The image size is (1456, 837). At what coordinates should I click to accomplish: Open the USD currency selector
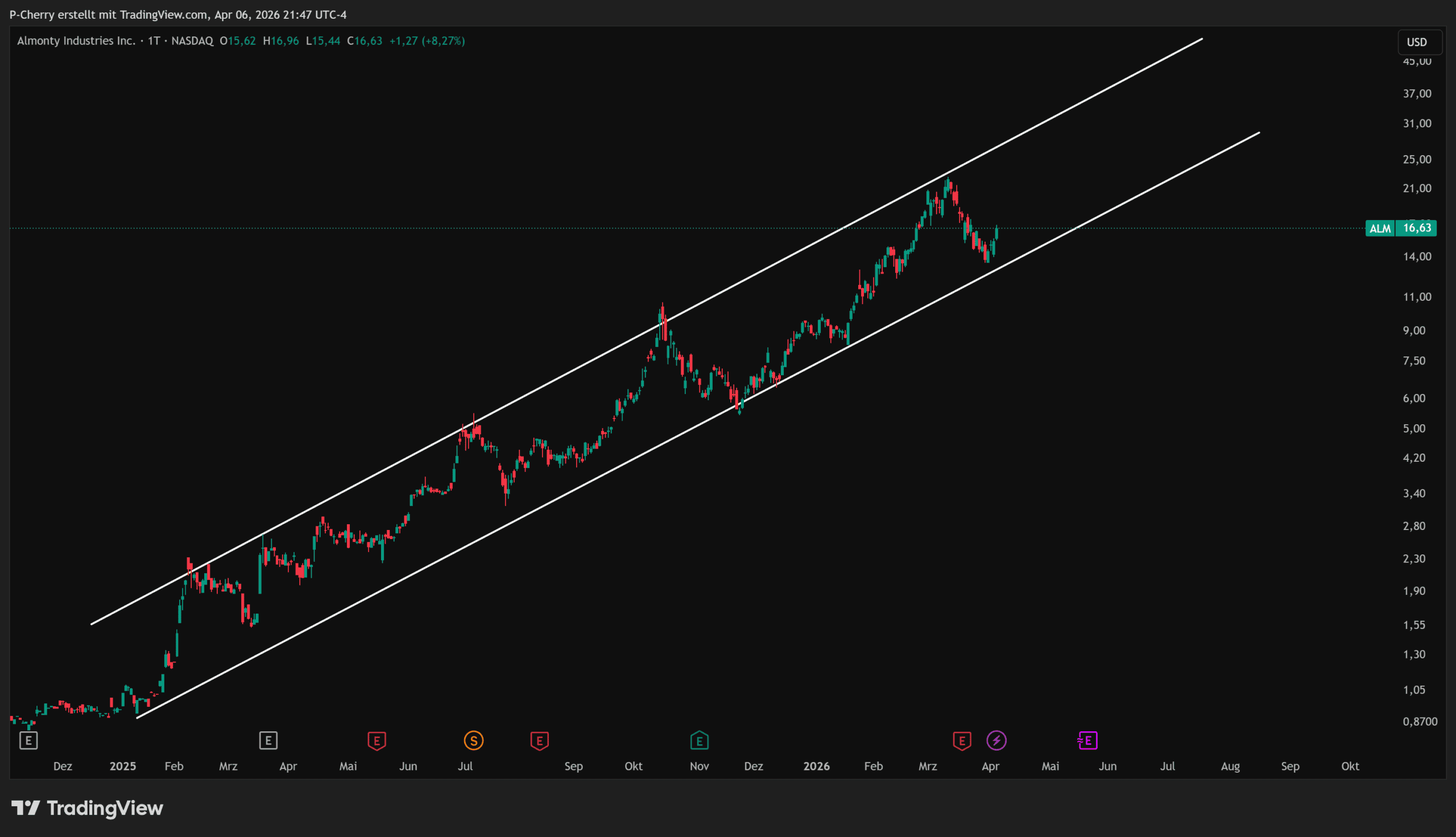(x=1416, y=42)
